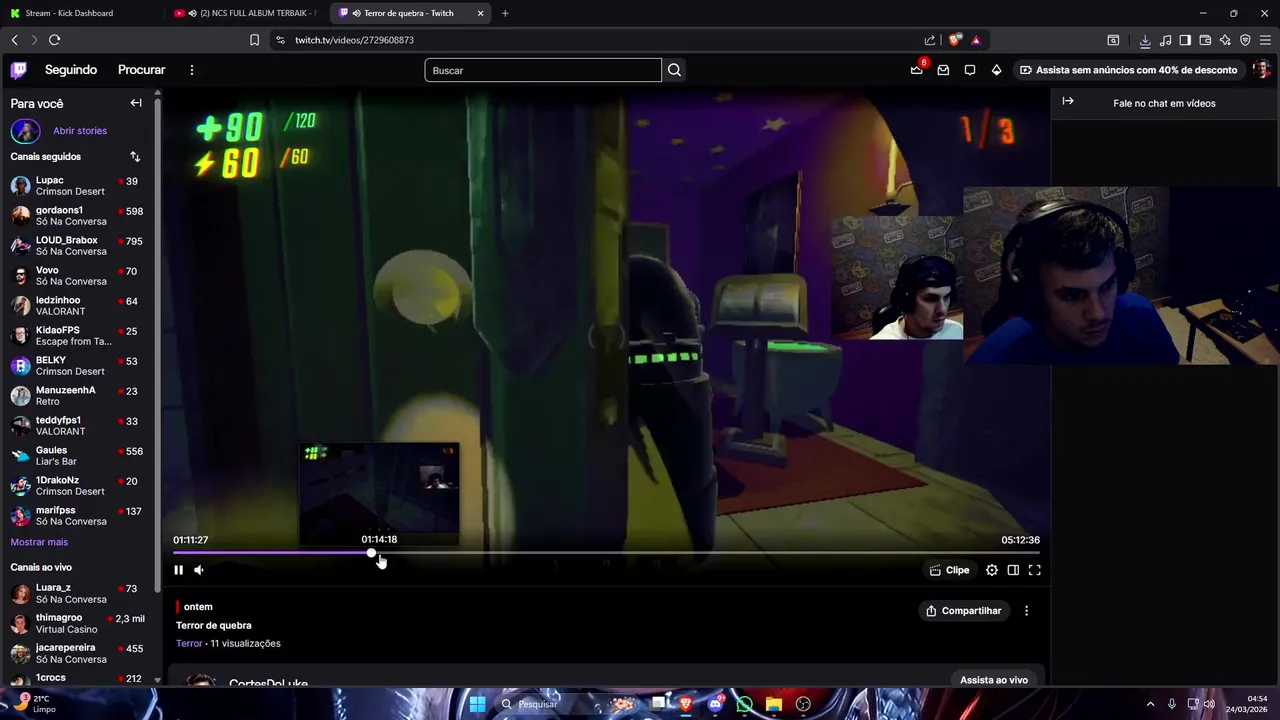Open 1DrakoNz channel

click(x=78, y=486)
